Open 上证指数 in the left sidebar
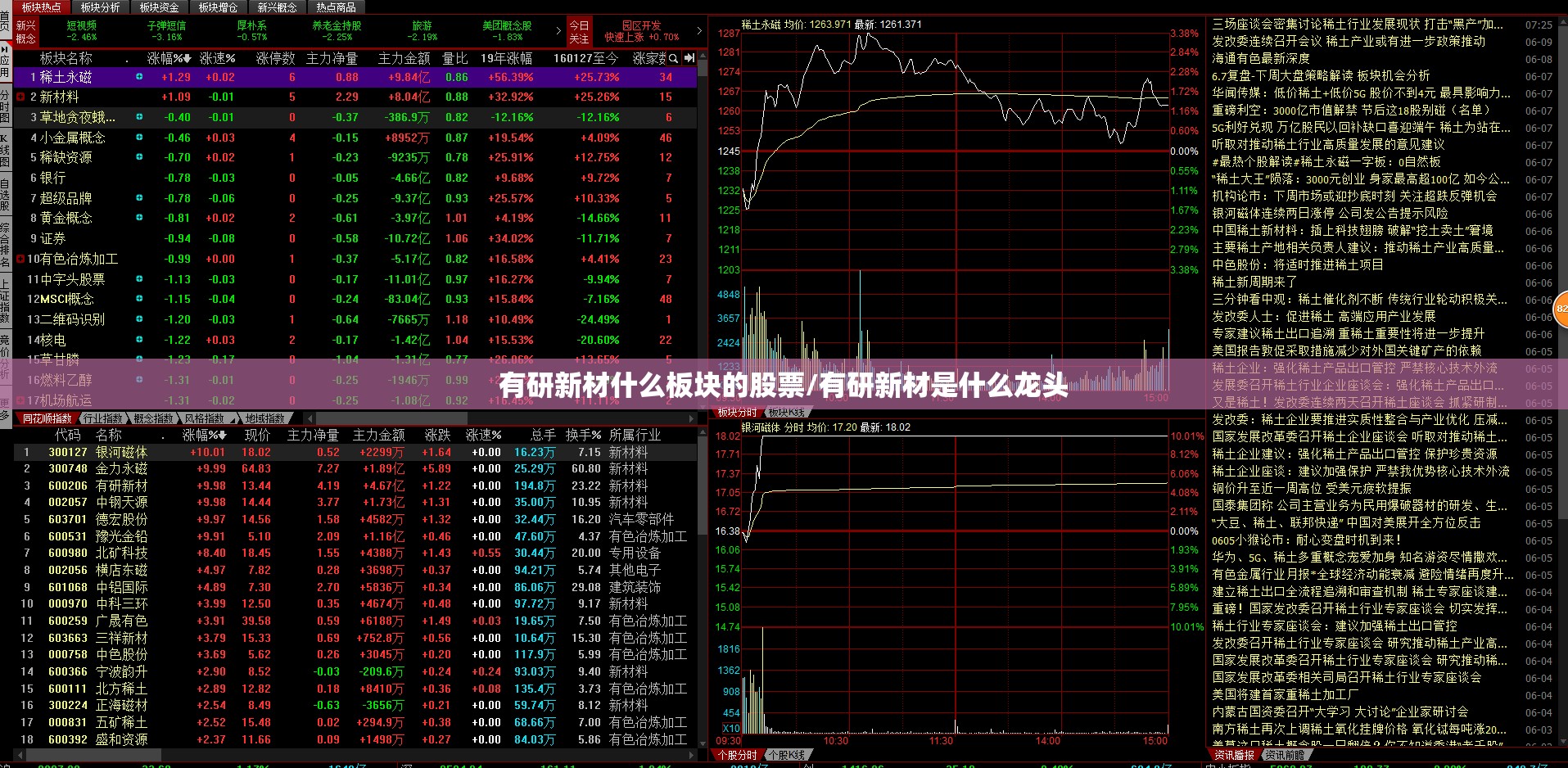 (5, 302)
